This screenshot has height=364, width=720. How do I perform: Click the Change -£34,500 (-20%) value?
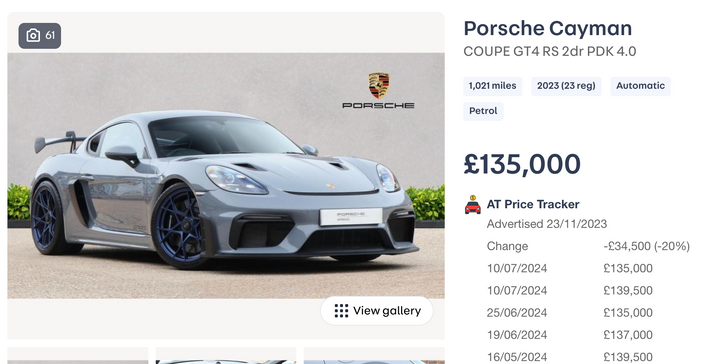647,246
